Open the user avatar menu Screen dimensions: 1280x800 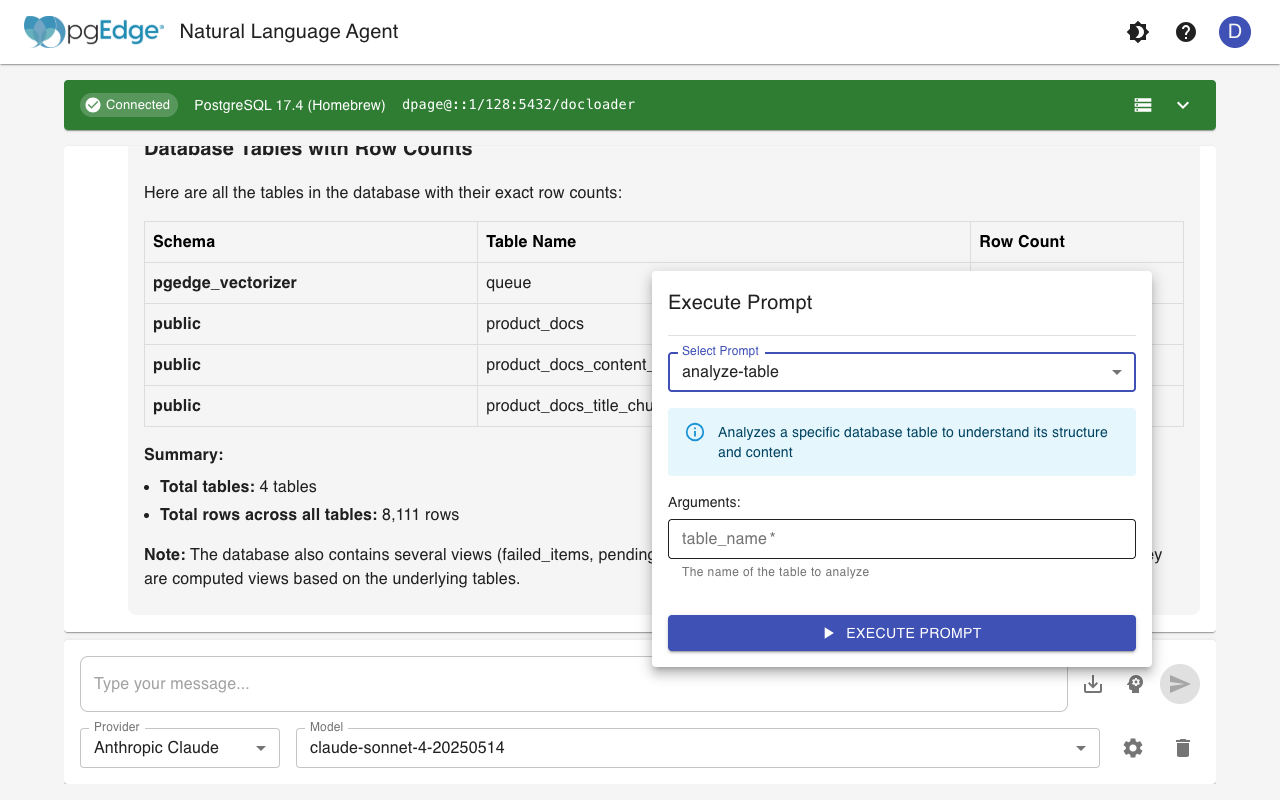tap(1234, 32)
